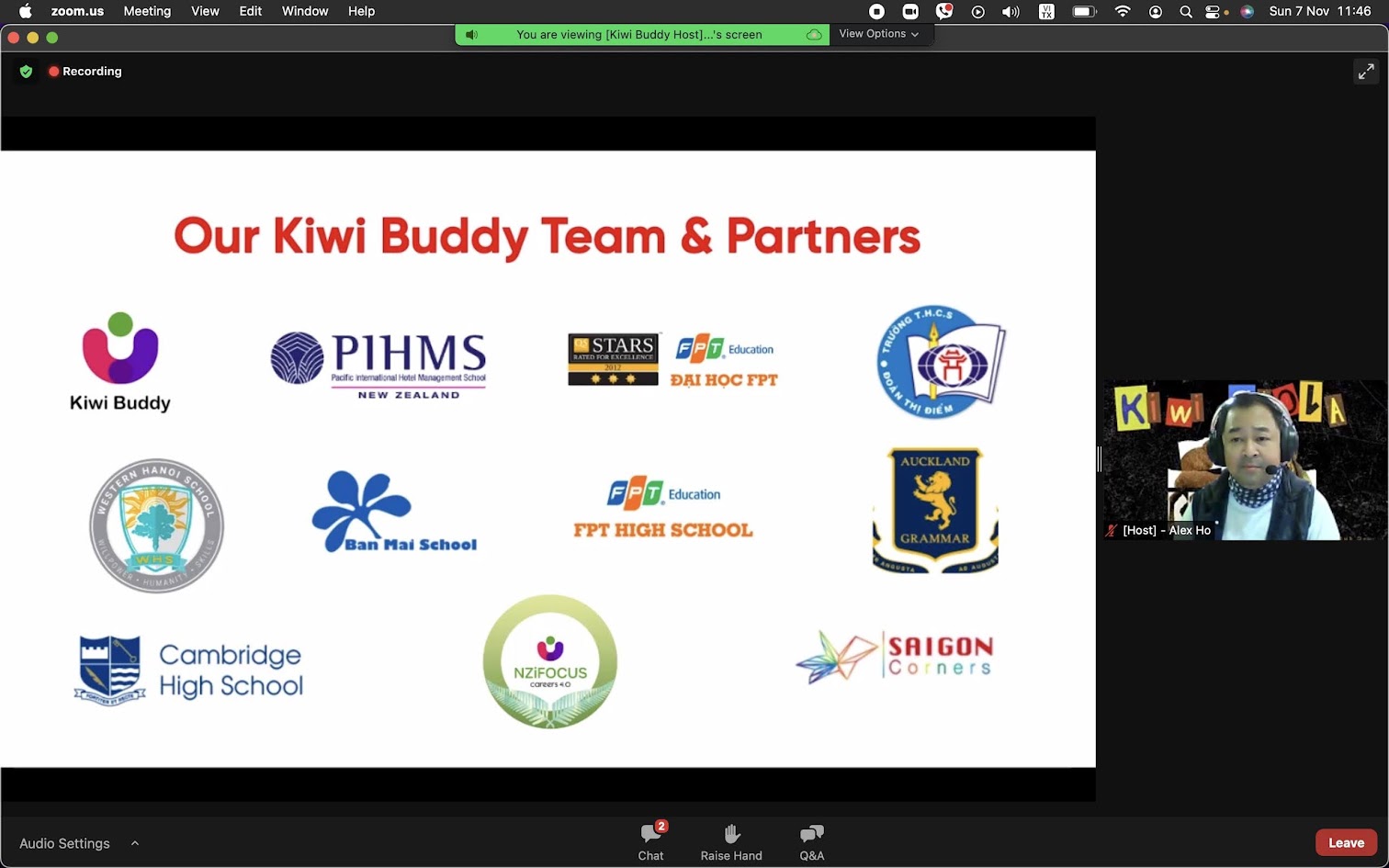Click the Kiwi Buddy logo on the slide
The height and width of the screenshot is (868, 1389).
(120, 361)
